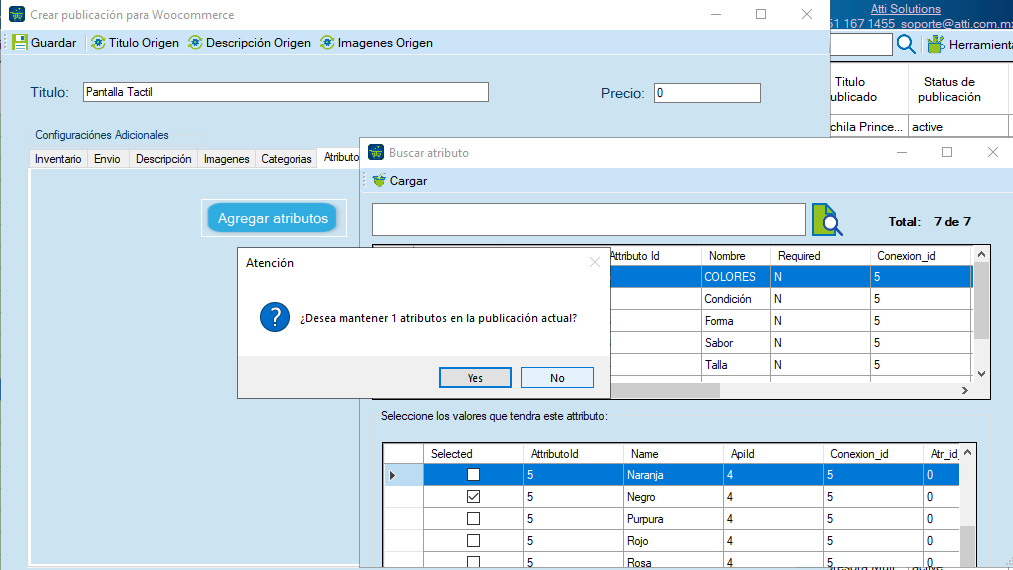Screen dimensions: 1013x570
Task: Open the Atti Solutions link
Action: pos(905,9)
